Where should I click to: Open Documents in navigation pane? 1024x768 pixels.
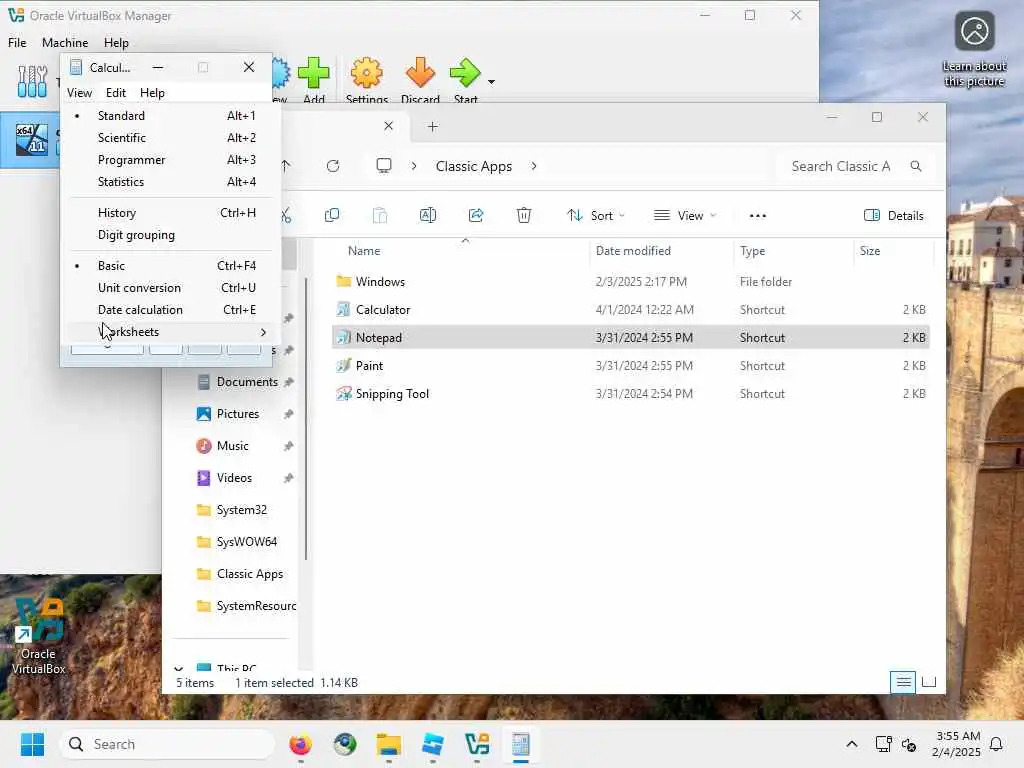tap(245, 382)
